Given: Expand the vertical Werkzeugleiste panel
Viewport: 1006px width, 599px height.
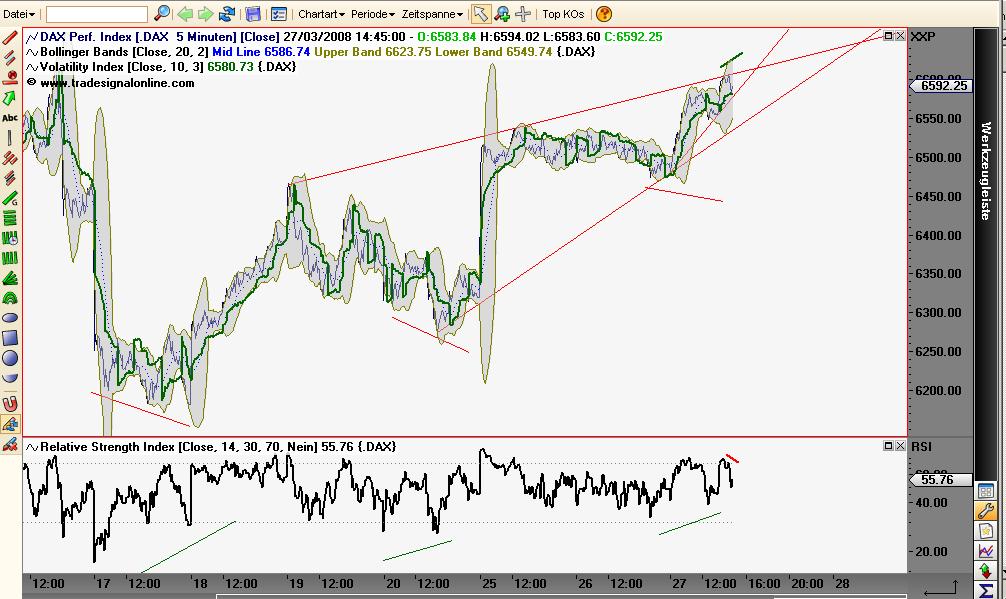Looking at the screenshot, I should tap(986, 172).
